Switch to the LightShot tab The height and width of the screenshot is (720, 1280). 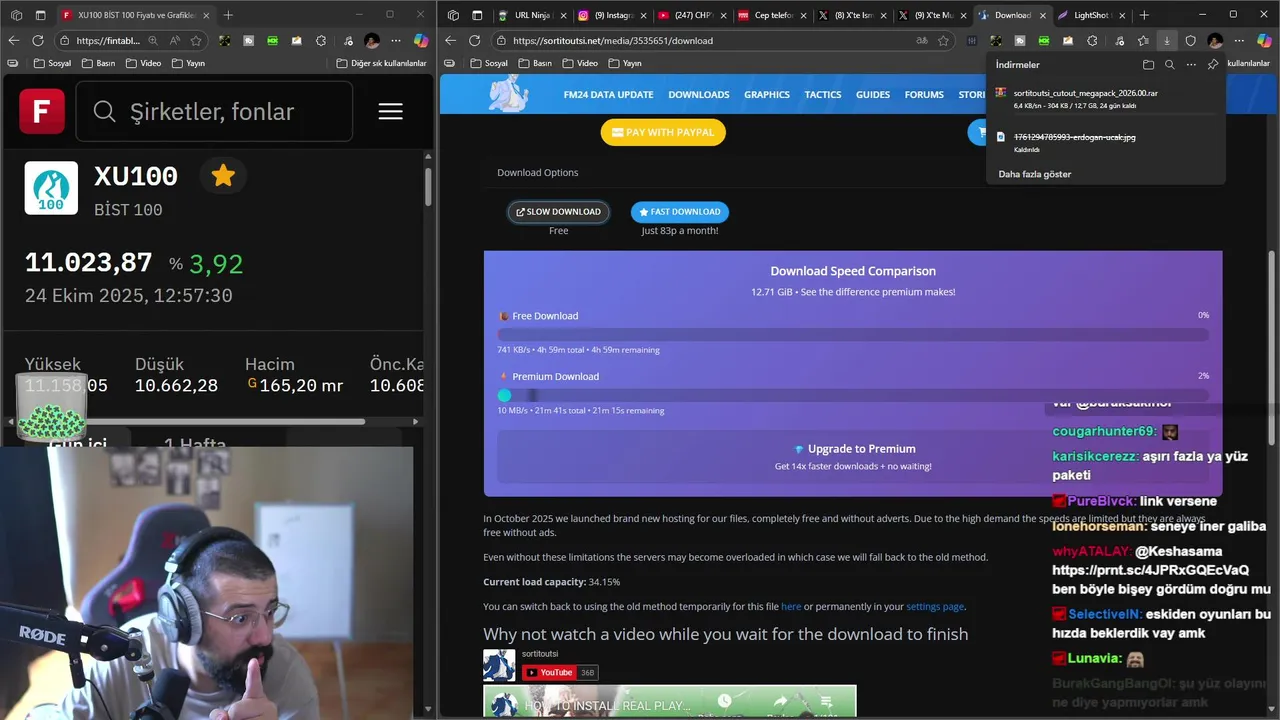point(1092,15)
